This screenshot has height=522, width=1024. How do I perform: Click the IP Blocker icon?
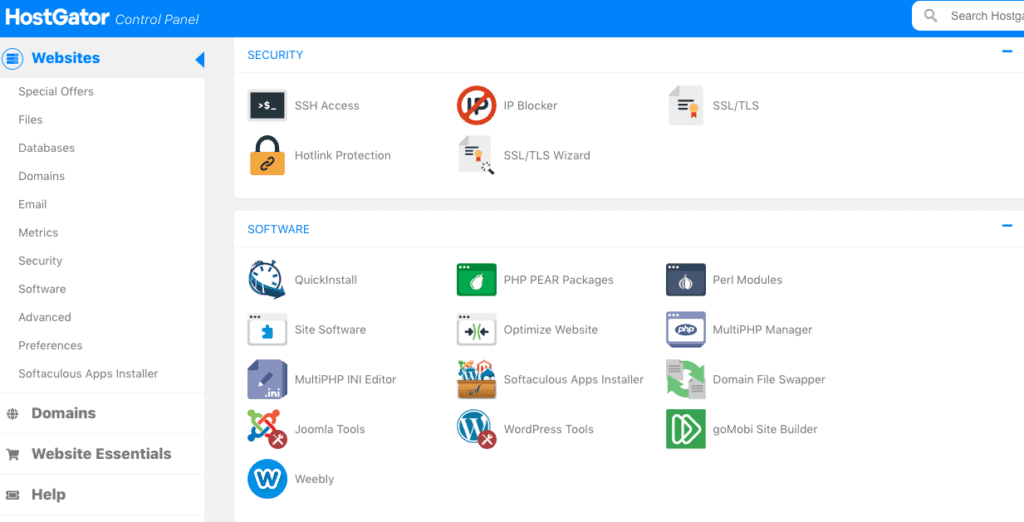click(x=476, y=105)
